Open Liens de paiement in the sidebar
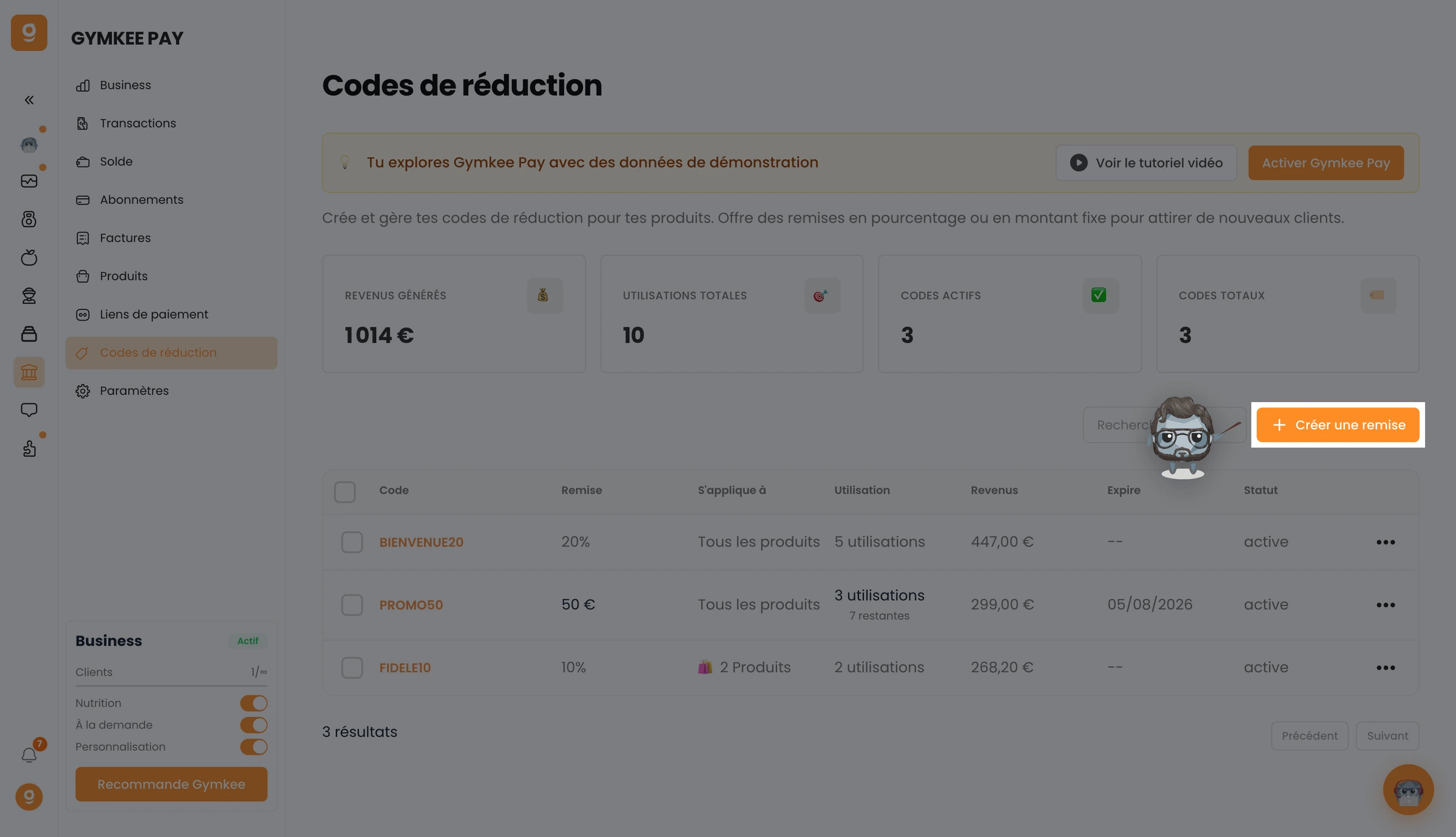 pyautogui.click(x=172, y=315)
